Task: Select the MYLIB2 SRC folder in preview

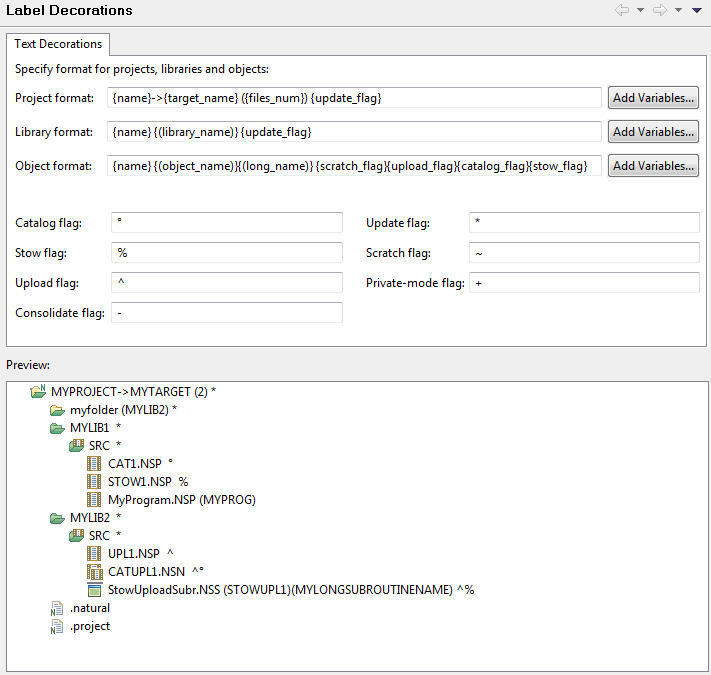Action: click(98, 536)
